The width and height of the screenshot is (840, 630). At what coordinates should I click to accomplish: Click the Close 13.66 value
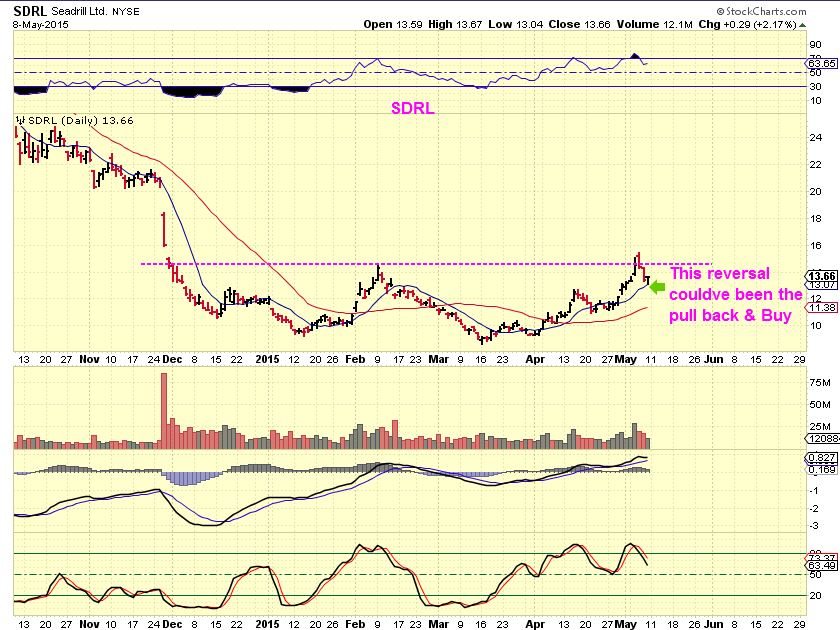coord(579,25)
